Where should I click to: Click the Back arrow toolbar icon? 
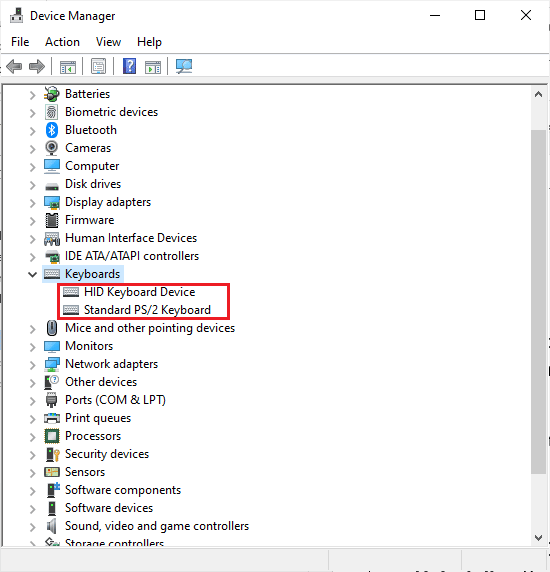(14, 67)
